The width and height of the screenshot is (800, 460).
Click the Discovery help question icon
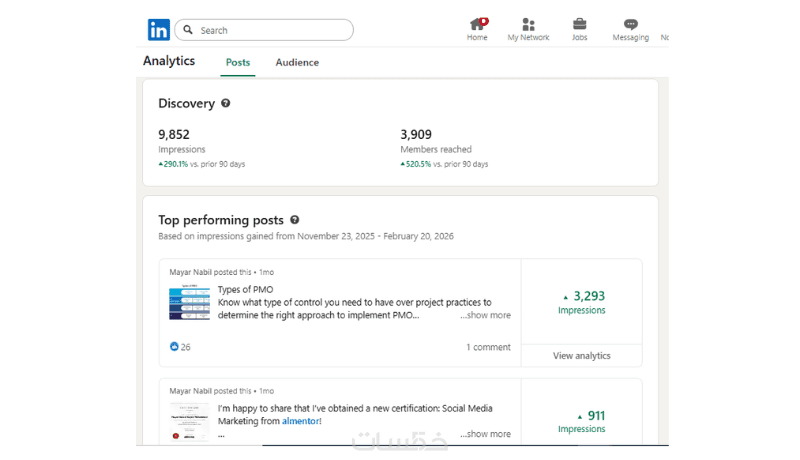coord(226,103)
